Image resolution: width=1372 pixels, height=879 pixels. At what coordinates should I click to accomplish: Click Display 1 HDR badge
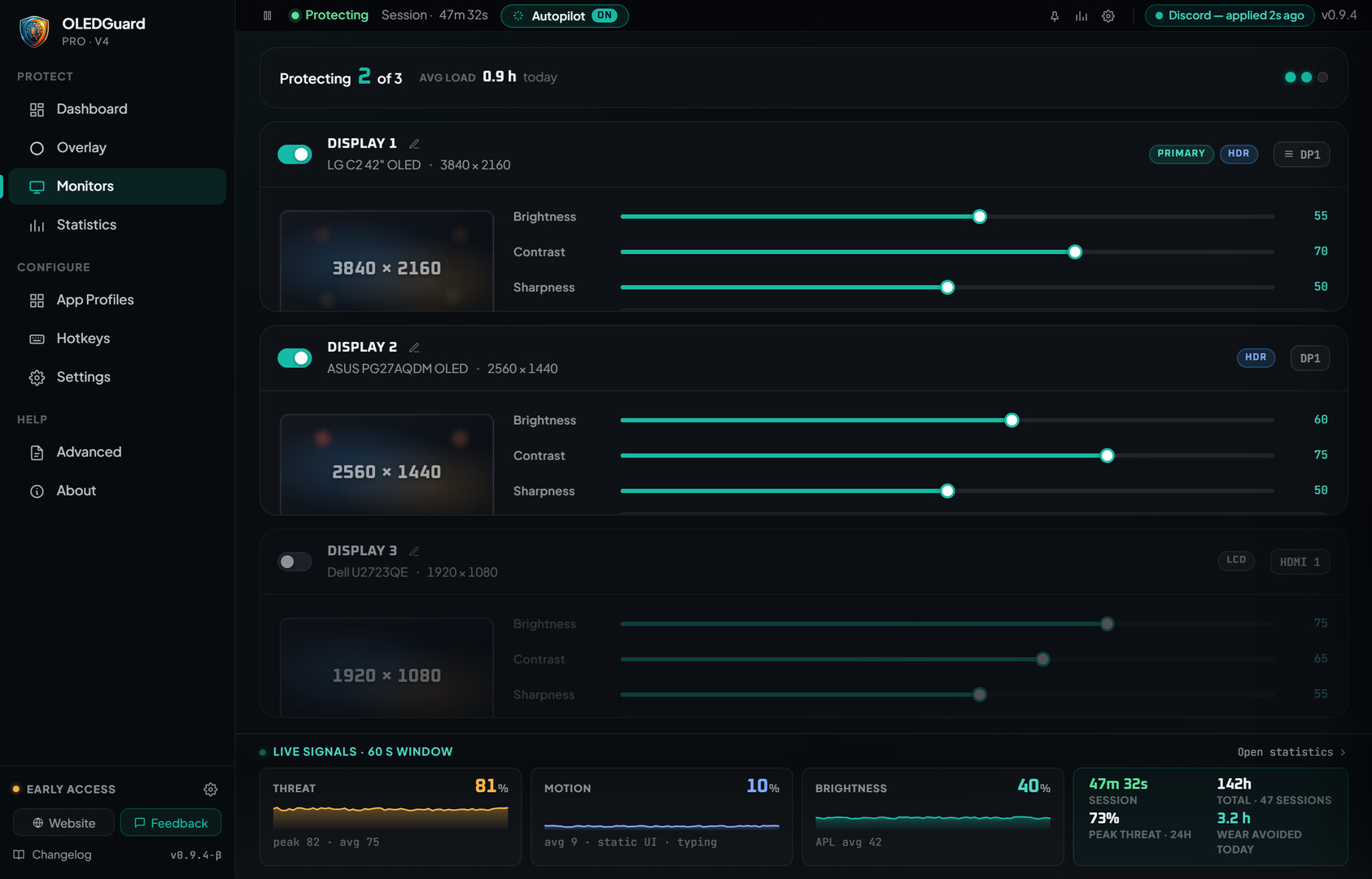1239,154
